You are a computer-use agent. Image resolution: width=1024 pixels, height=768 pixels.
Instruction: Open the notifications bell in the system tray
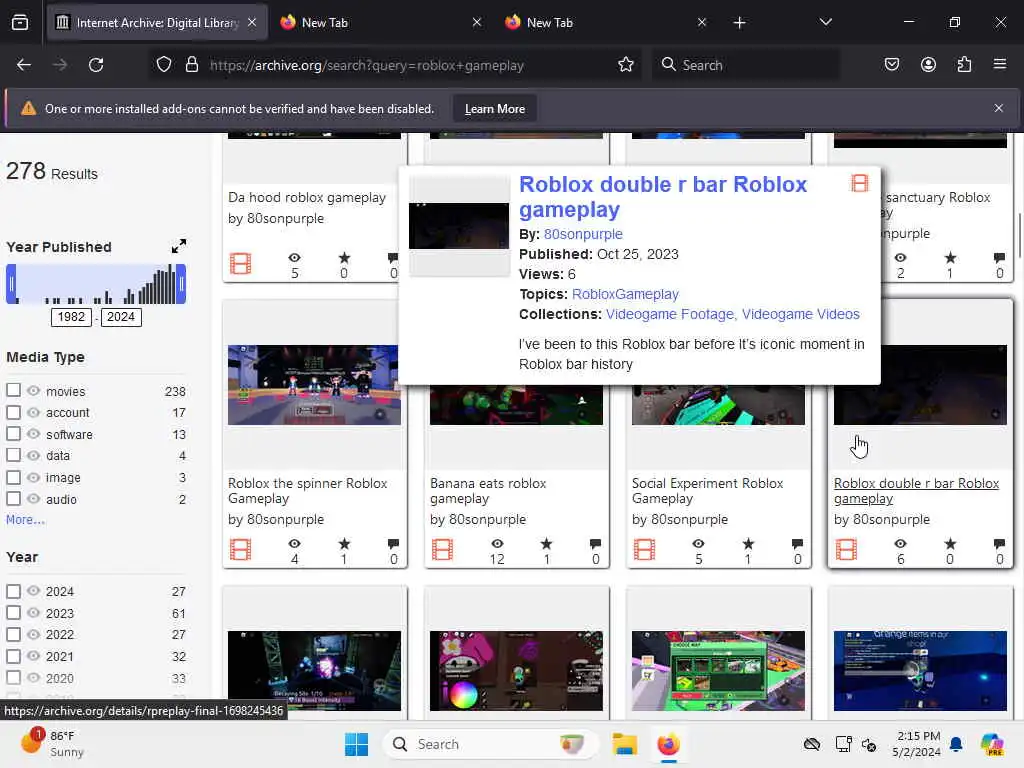[956, 744]
